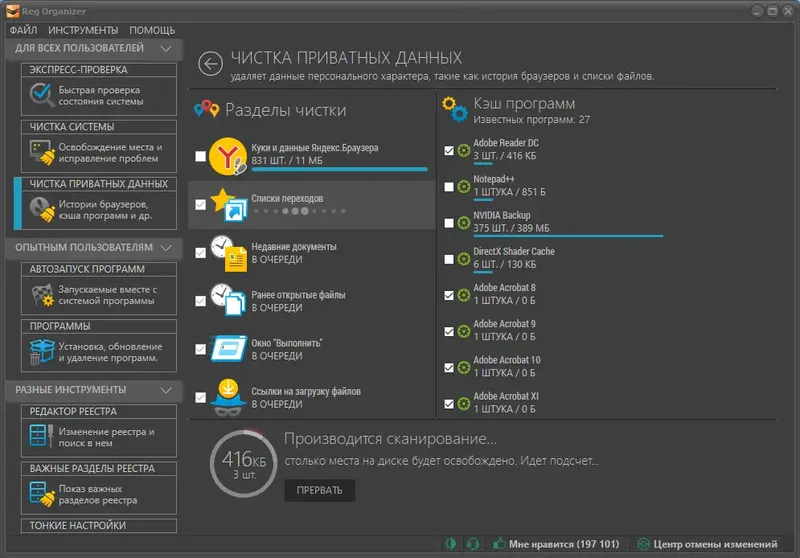
Task: Click the file download links icon
Action: [228, 397]
